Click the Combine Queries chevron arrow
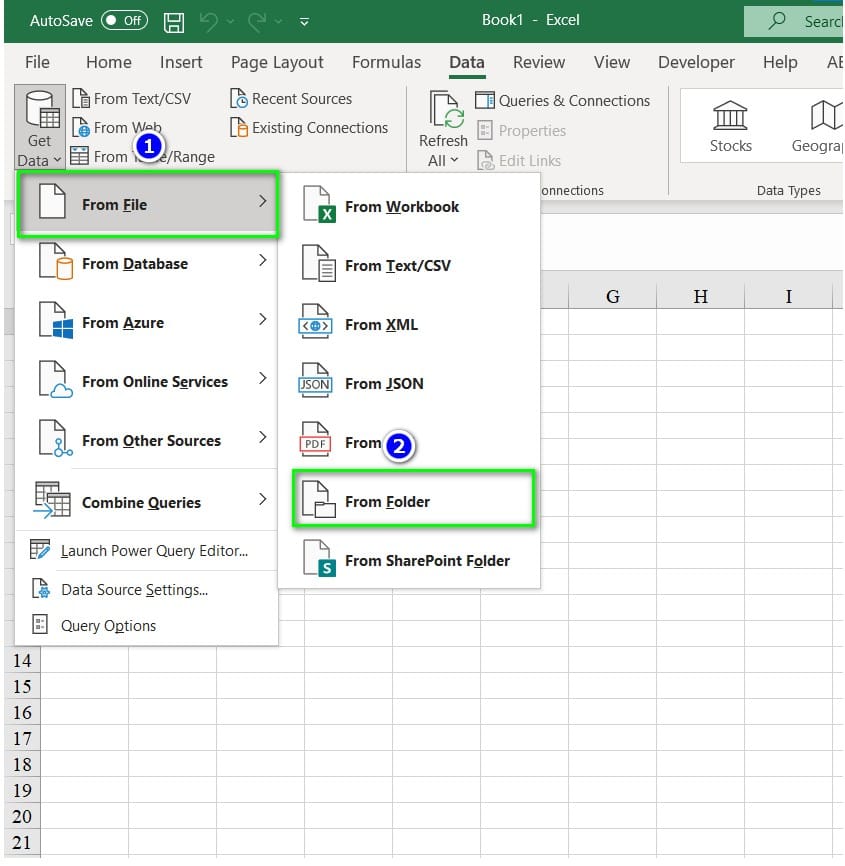845x866 pixels. point(263,499)
